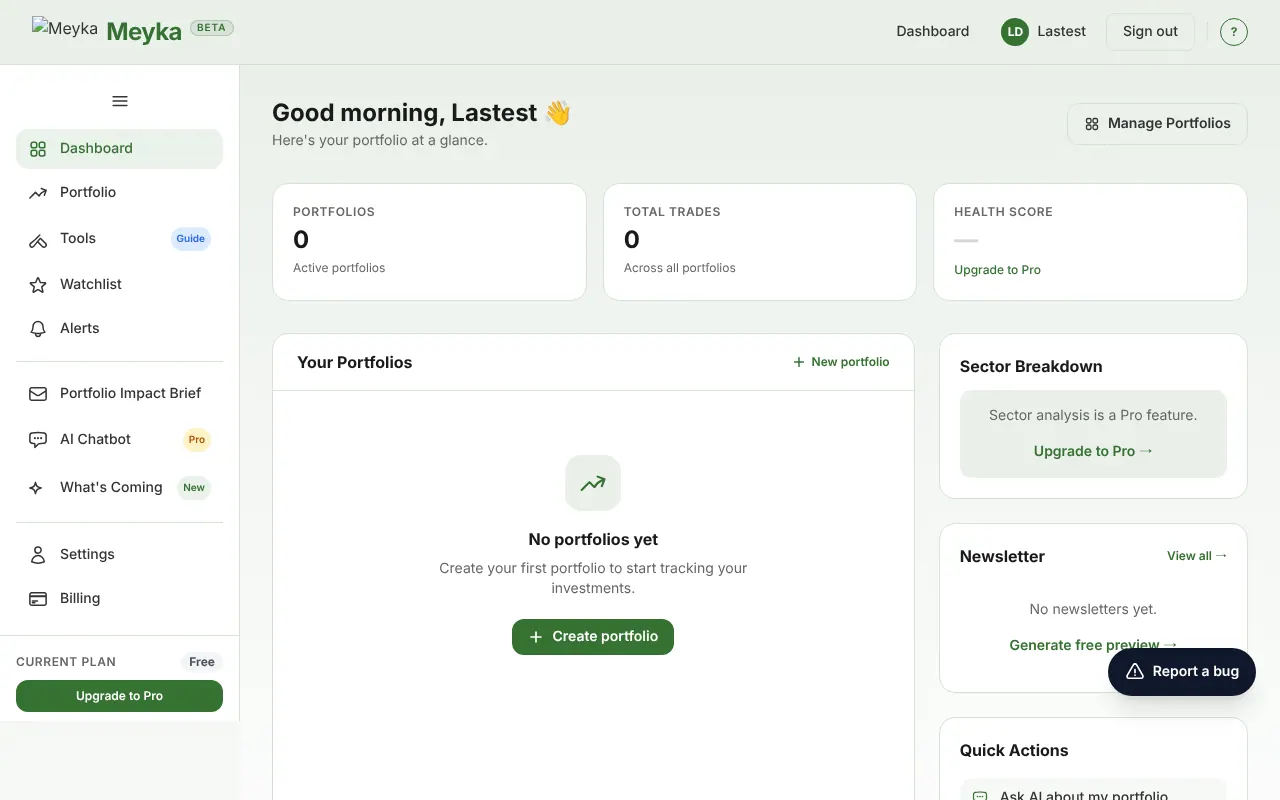Click the What's Coming sparkle icon

[36, 488]
